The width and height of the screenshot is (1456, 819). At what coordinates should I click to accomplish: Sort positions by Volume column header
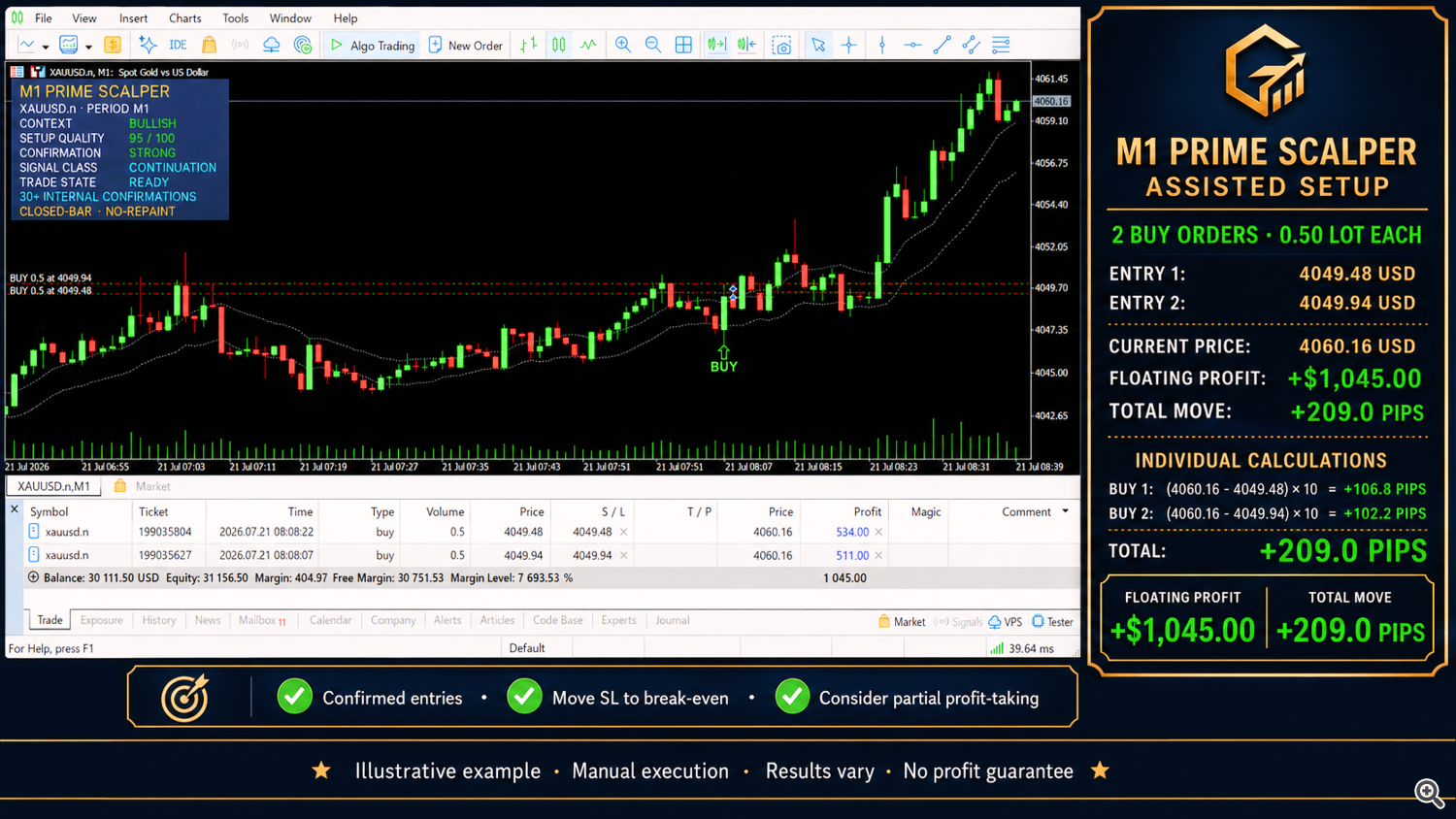(x=445, y=511)
